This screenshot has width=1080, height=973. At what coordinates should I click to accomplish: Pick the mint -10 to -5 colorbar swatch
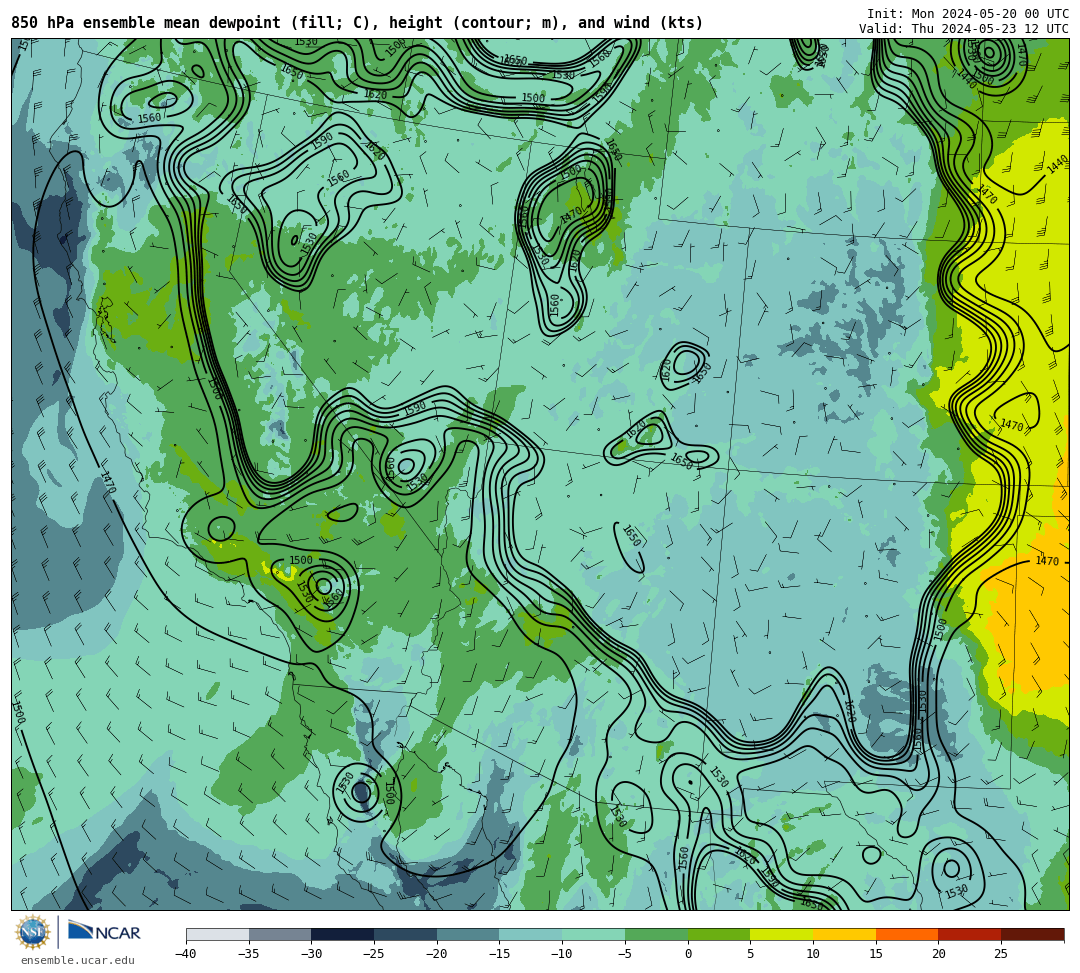(593, 934)
